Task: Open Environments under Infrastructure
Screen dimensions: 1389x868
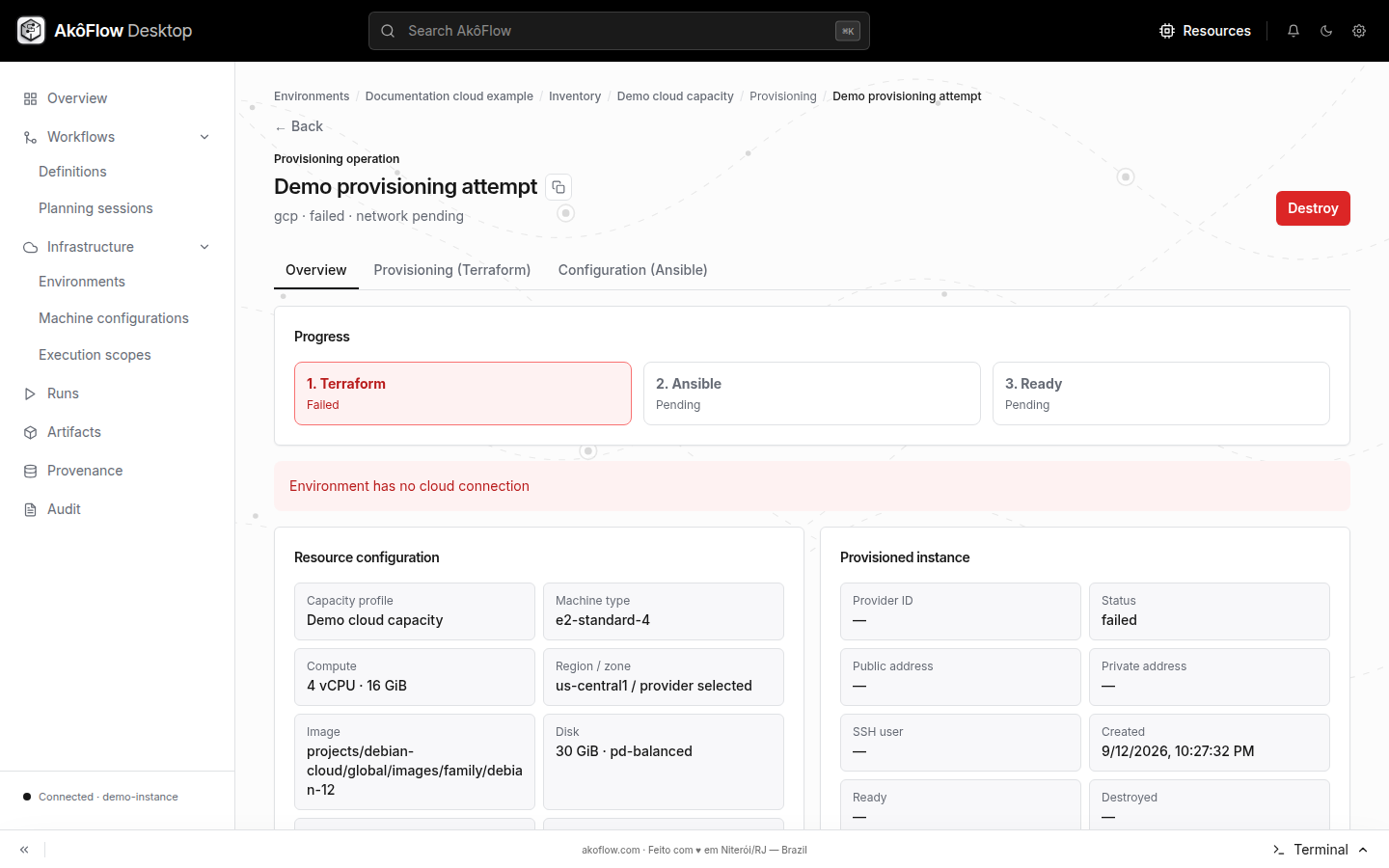Action: coord(82,282)
